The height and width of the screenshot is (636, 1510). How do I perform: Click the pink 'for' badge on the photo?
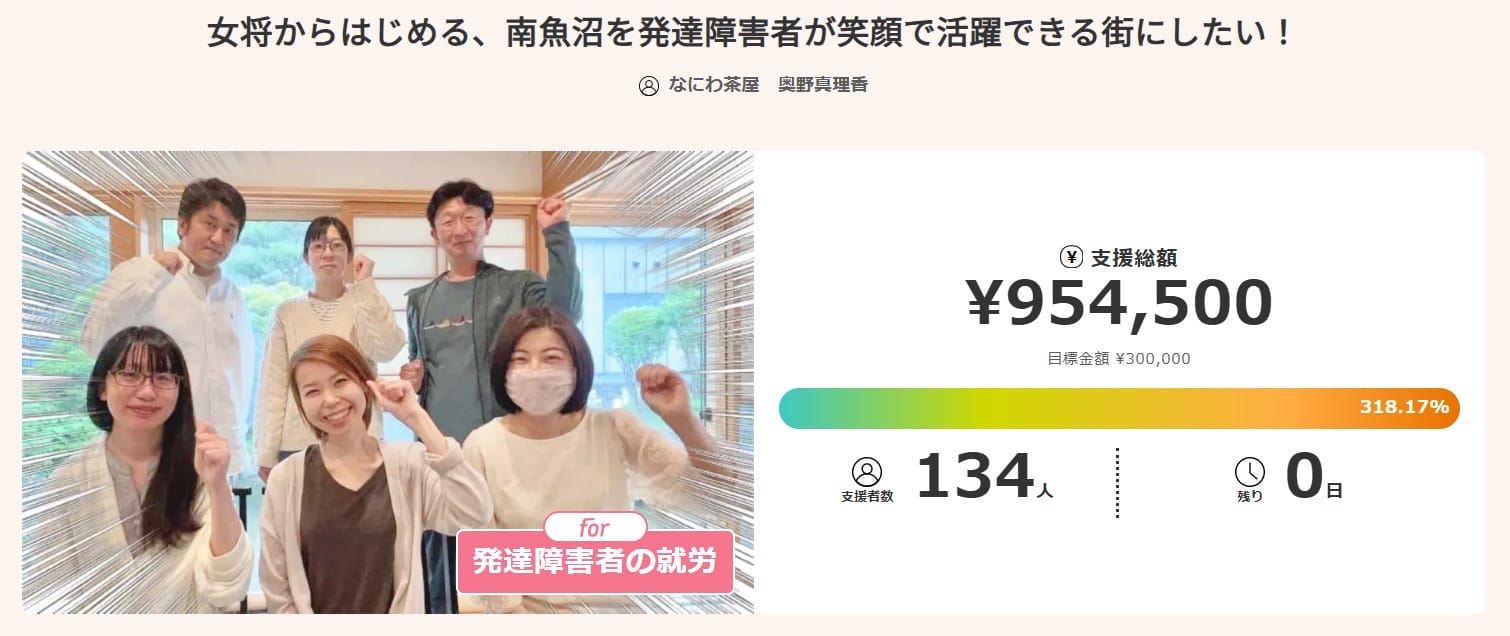coord(595,528)
